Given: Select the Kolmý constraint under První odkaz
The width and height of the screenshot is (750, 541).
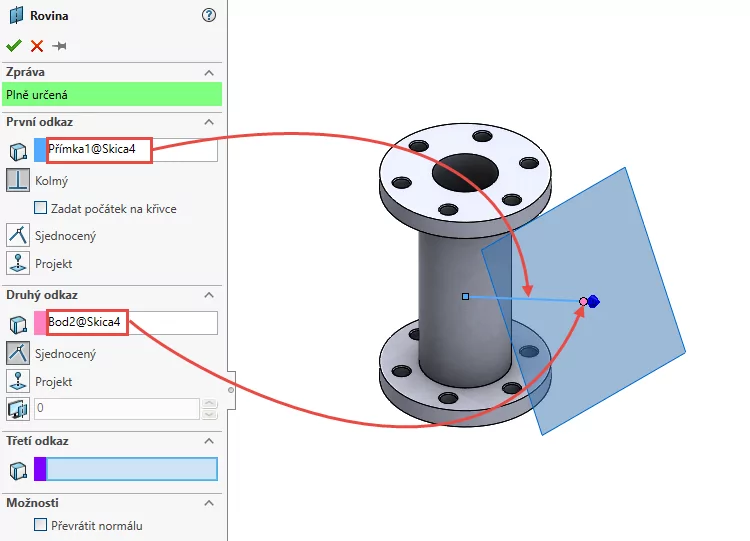Looking at the screenshot, I should (x=18, y=181).
